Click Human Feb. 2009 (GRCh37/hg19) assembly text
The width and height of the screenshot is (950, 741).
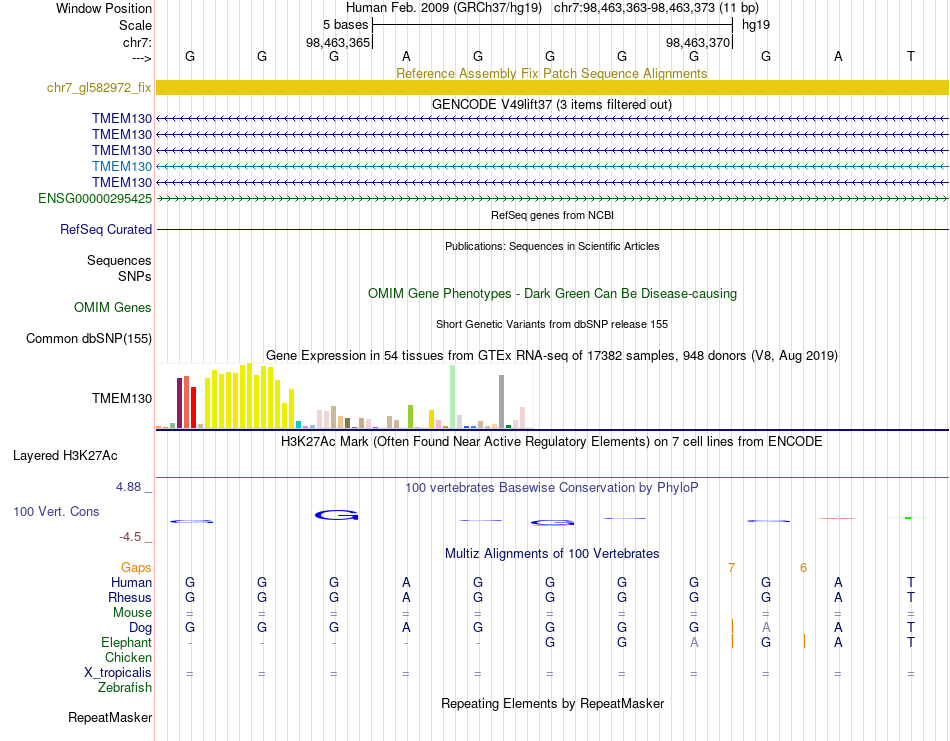(x=443, y=8)
